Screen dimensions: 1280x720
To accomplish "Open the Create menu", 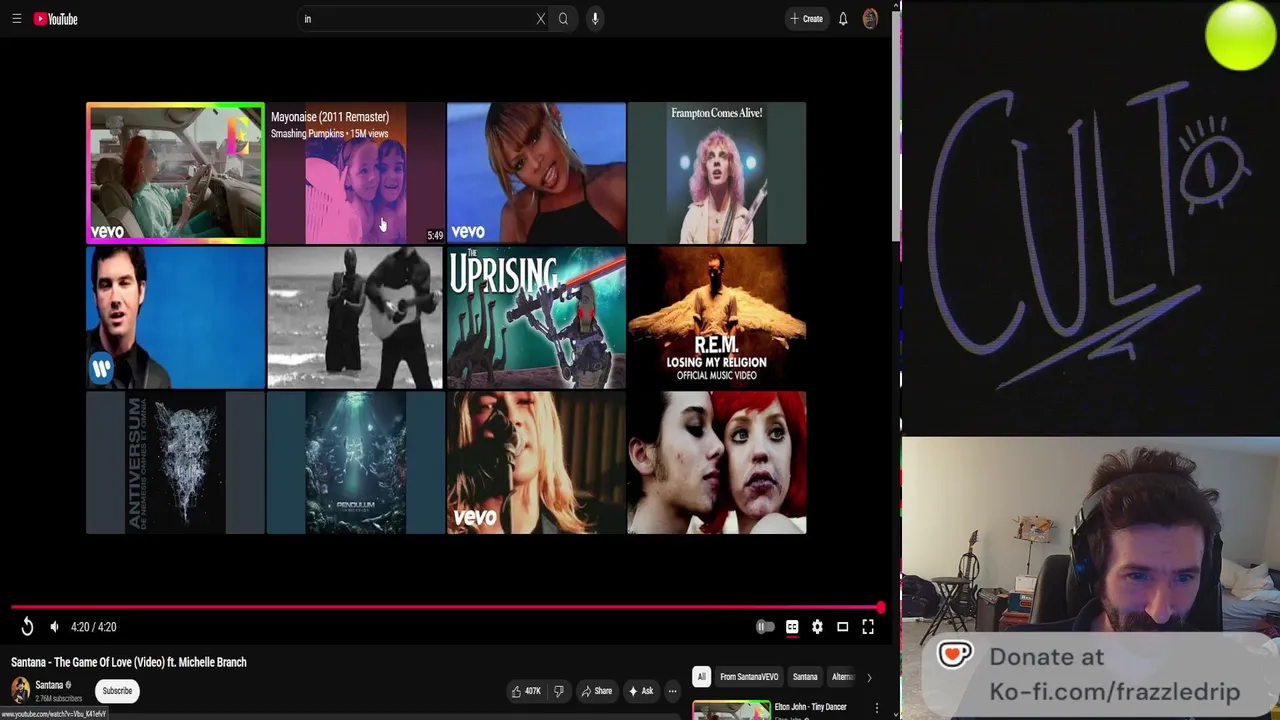I will click(x=806, y=18).
